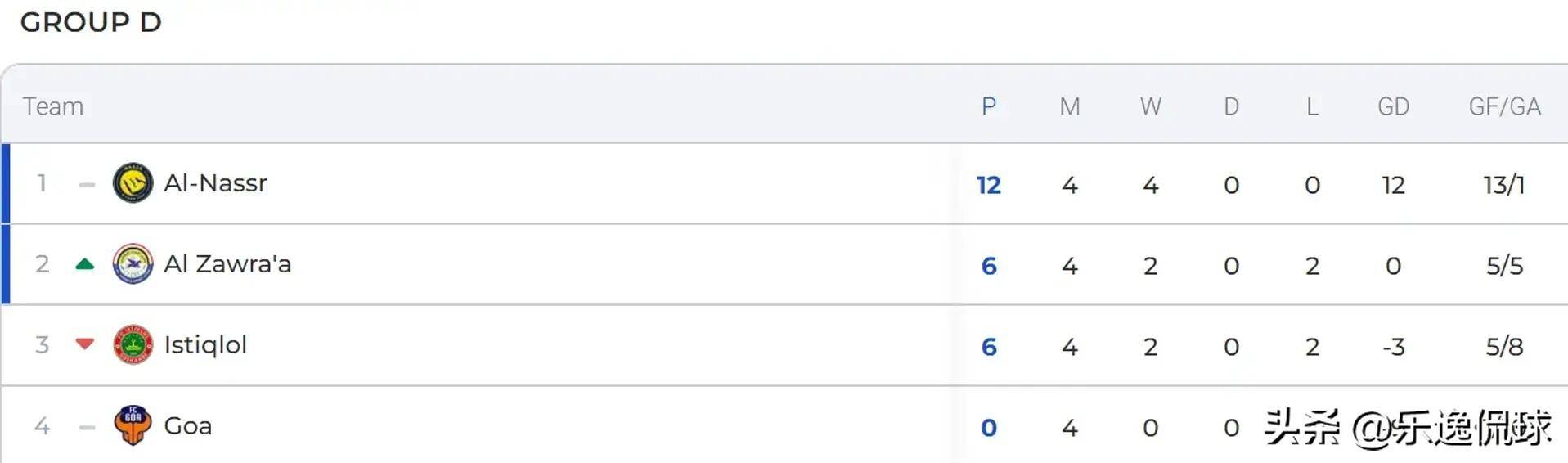Click the gray dash indicator beside Al-Nassr
This screenshot has height=463, width=1568.
tap(87, 185)
